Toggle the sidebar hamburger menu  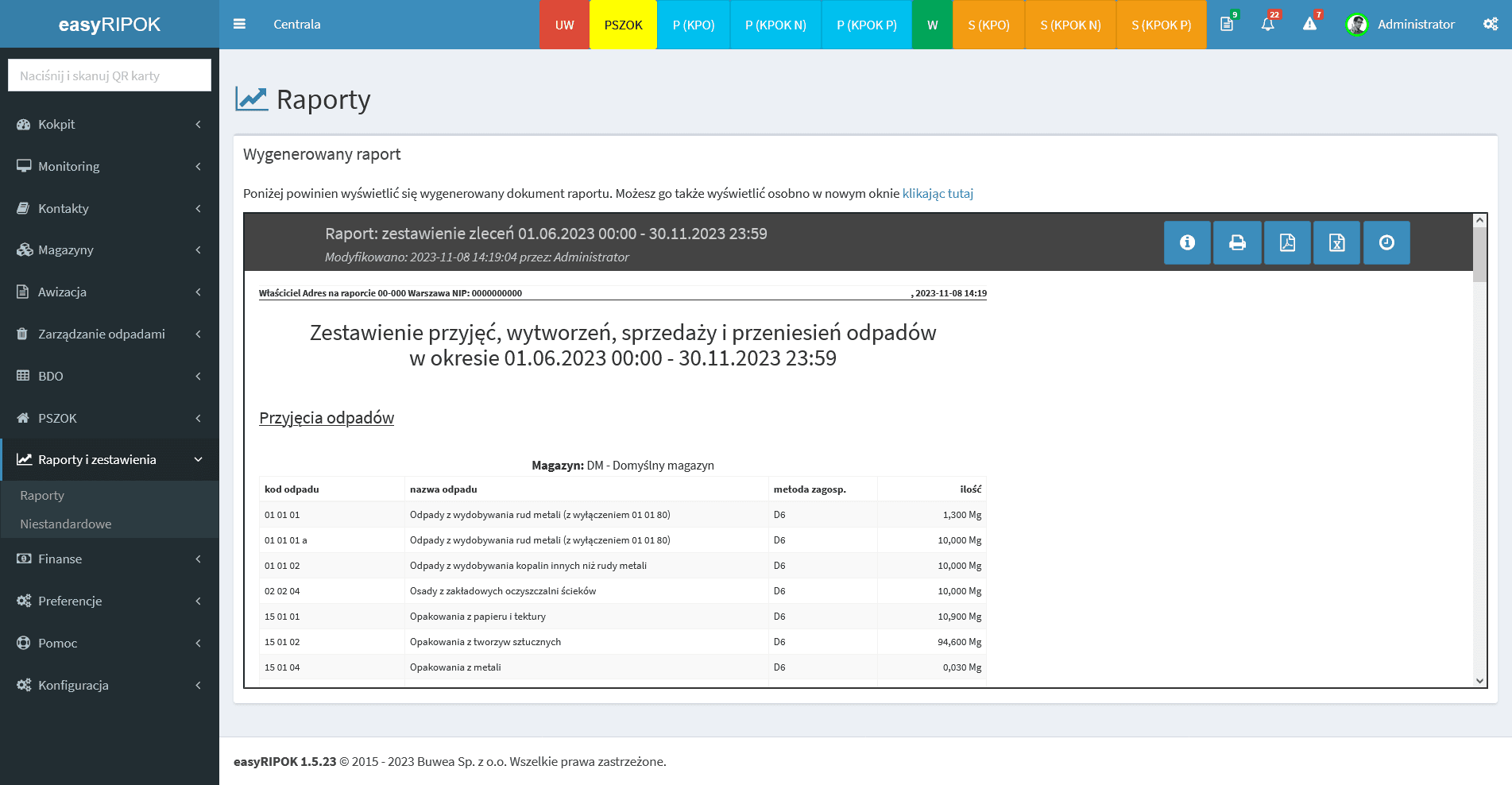coord(239,25)
